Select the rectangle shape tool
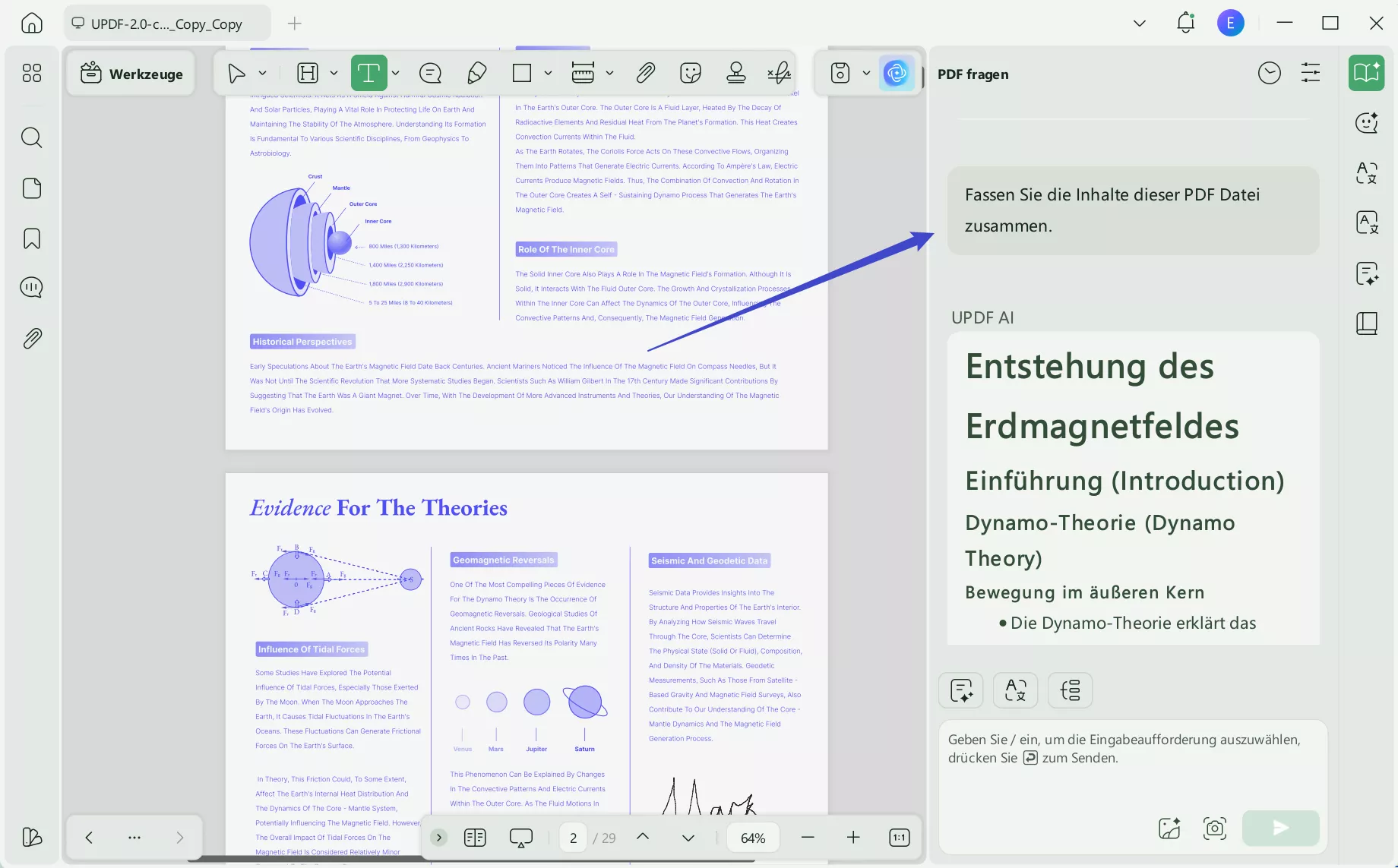Image resolution: width=1398 pixels, height=868 pixels. tap(522, 74)
